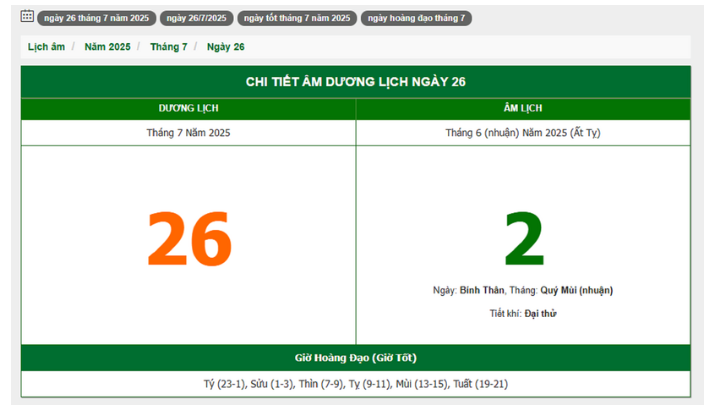Image resolution: width=708 pixels, height=410 pixels.
Task: Click the 'ngày hoàng đạo tháng 7' tag
Action: (x=416, y=18)
